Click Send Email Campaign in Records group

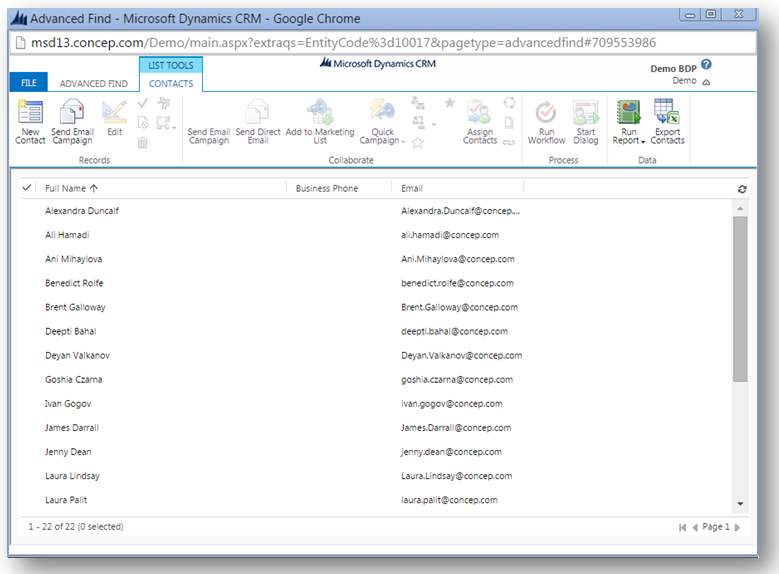pos(73,122)
